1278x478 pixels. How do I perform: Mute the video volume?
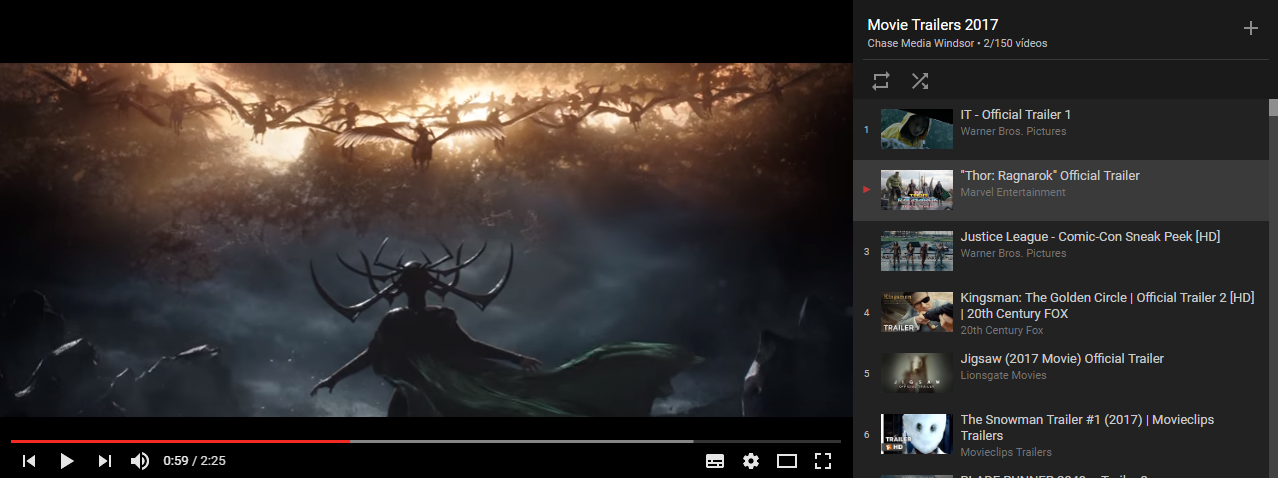pos(140,461)
